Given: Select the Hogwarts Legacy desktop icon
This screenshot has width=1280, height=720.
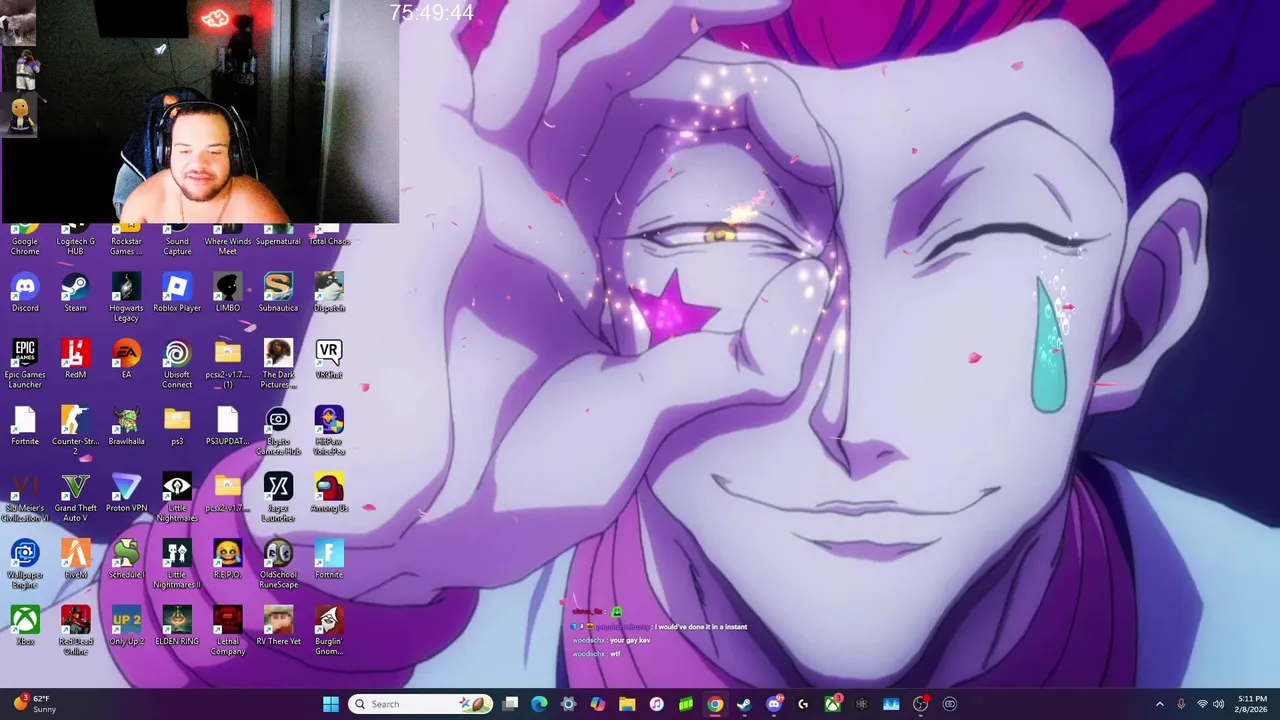Looking at the screenshot, I should [x=126, y=297].
